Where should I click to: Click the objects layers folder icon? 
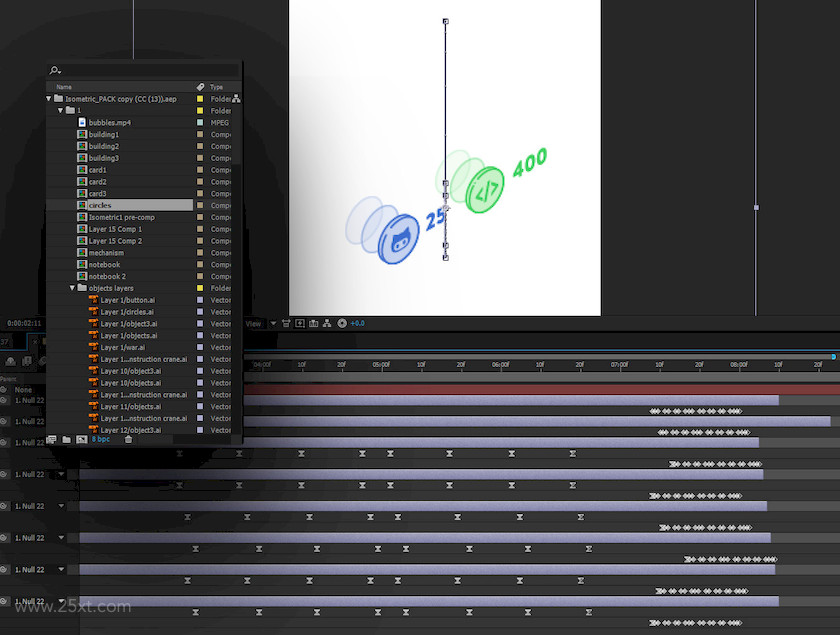[x=82, y=288]
